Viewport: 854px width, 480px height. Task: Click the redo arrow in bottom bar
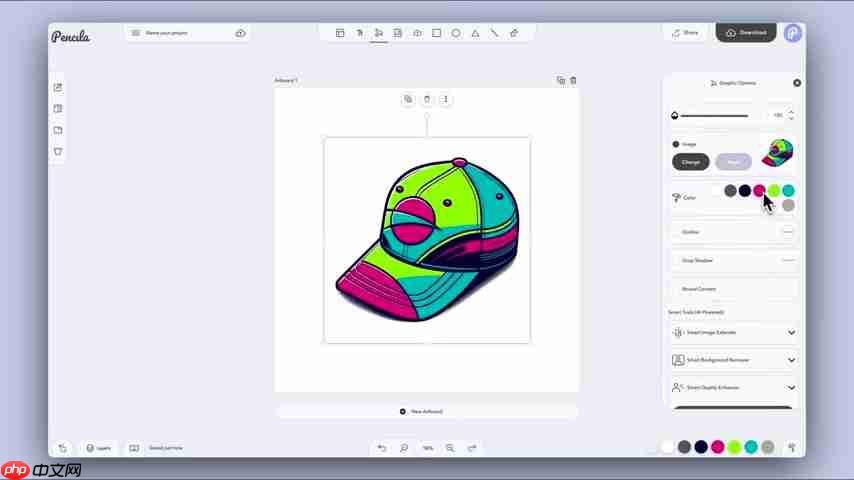click(x=472, y=448)
